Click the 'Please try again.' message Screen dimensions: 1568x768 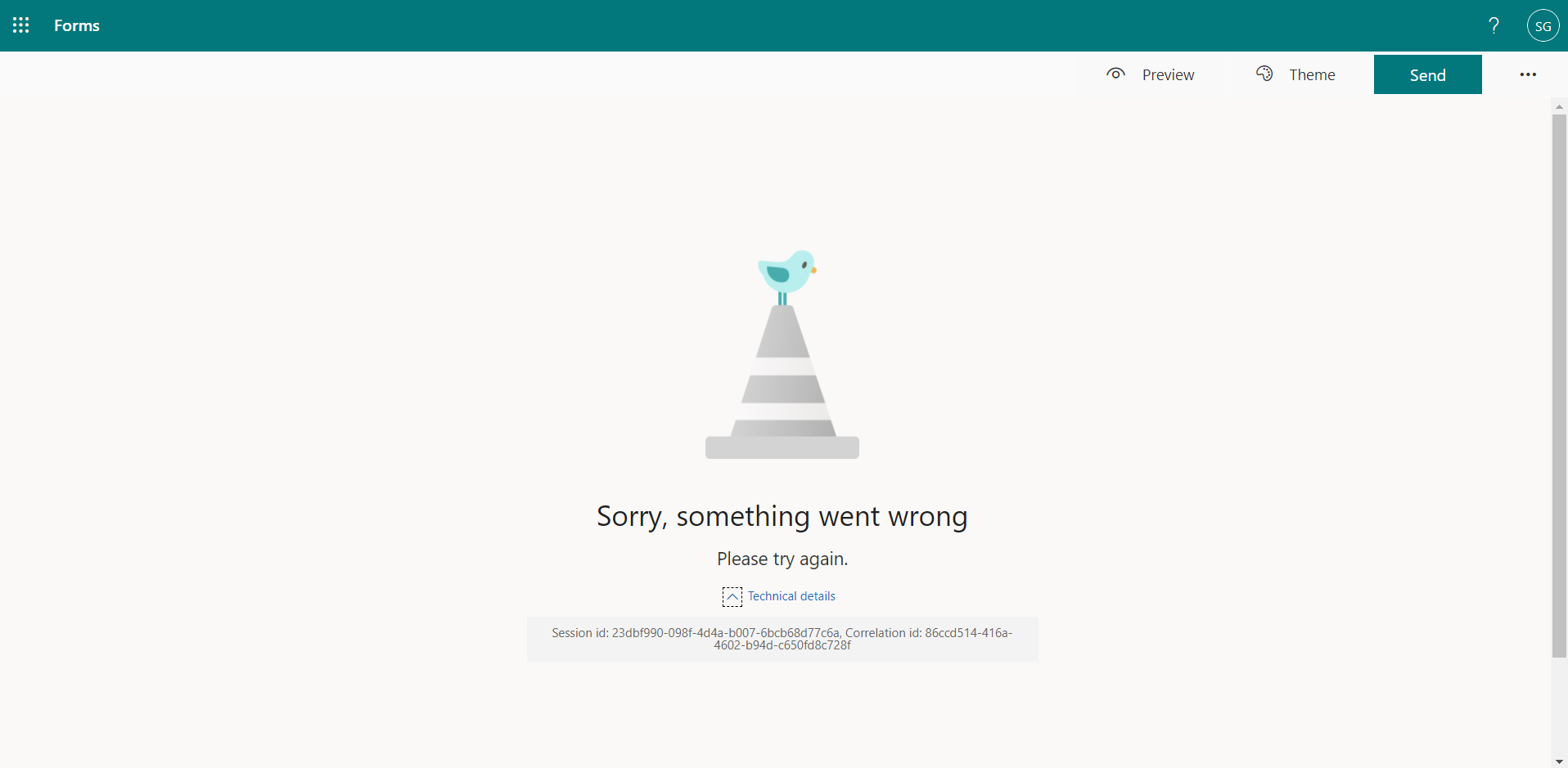click(782, 559)
